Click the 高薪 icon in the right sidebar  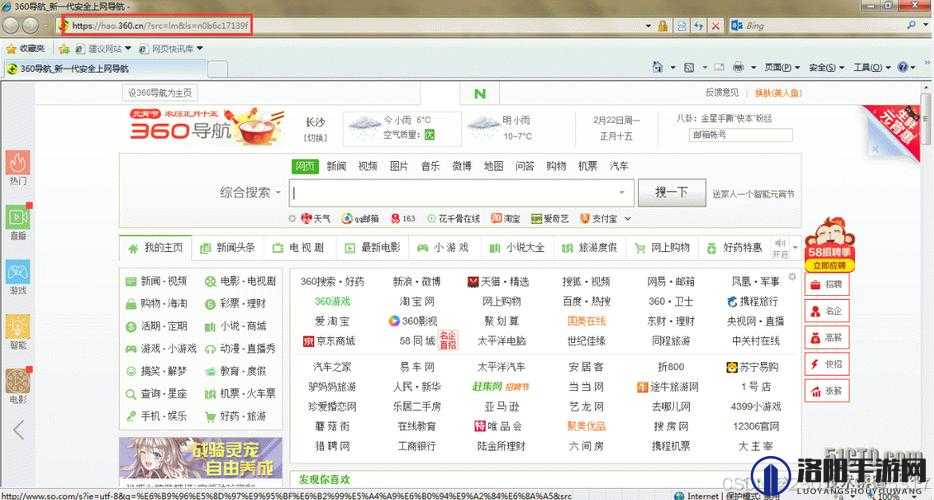click(827, 337)
